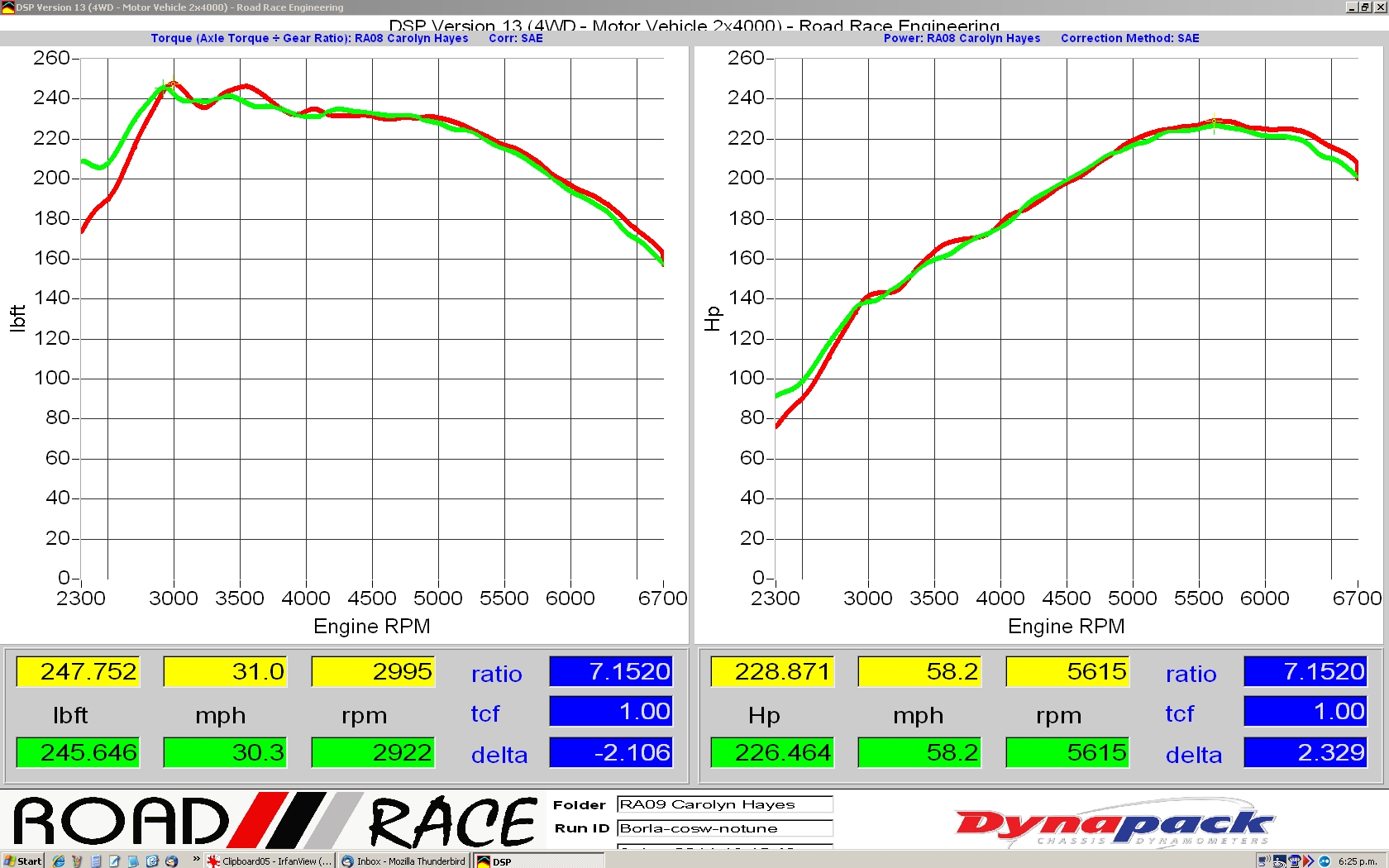Open Thunderbird from the quick launch bar
This screenshot has width=1389, height=868.
pyautogui.click(x=171, y=861)
